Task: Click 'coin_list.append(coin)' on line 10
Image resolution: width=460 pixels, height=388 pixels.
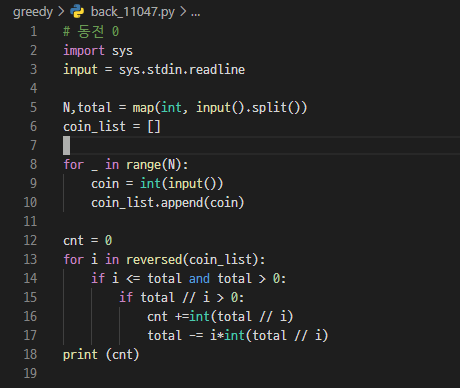Action: pos(168,203)
